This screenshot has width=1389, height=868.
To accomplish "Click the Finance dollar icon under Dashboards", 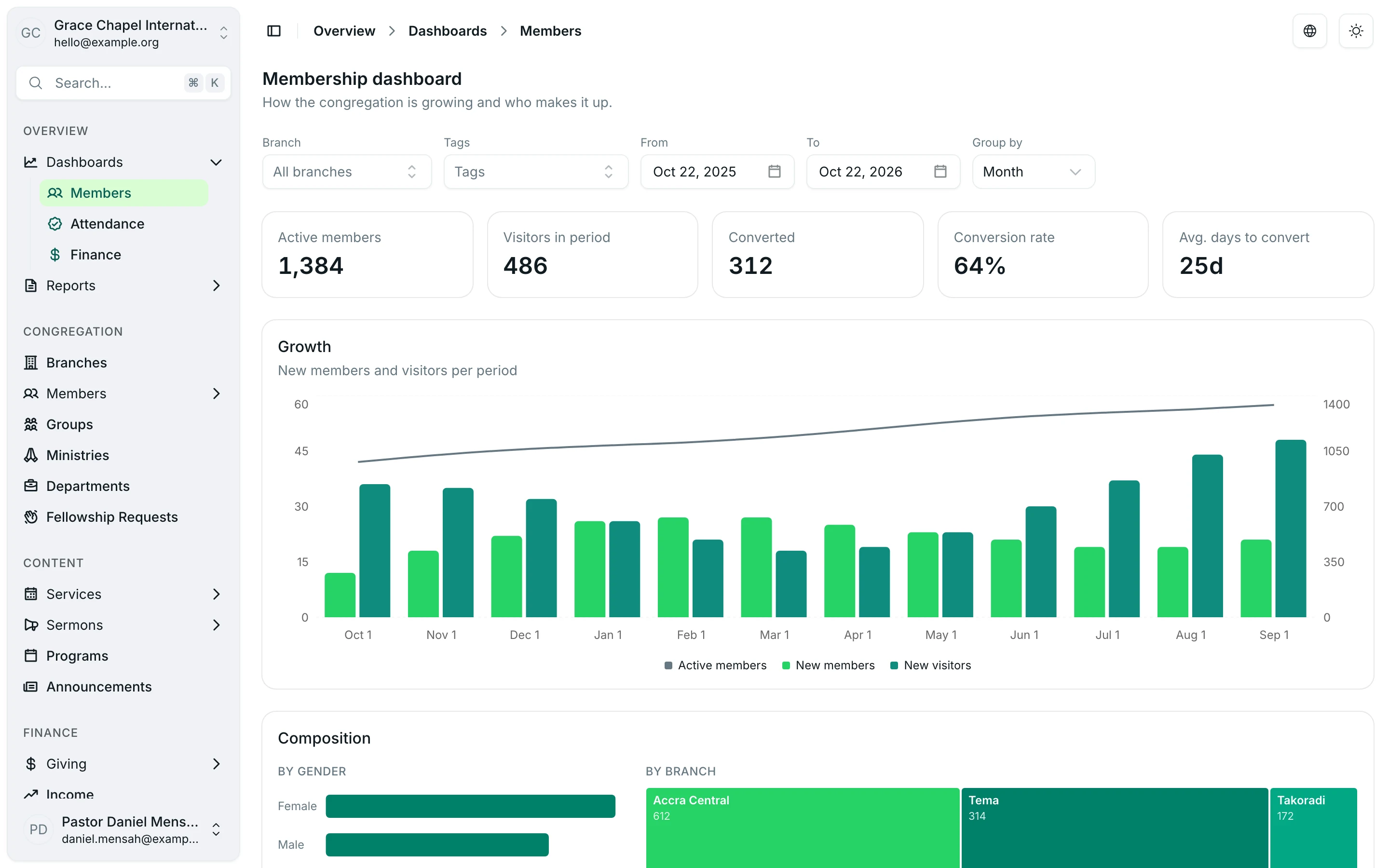I will point(55,254).
